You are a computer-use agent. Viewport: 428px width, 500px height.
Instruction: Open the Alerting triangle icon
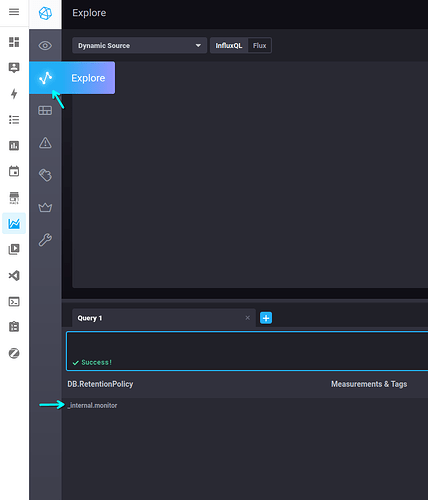pos(45,143)
